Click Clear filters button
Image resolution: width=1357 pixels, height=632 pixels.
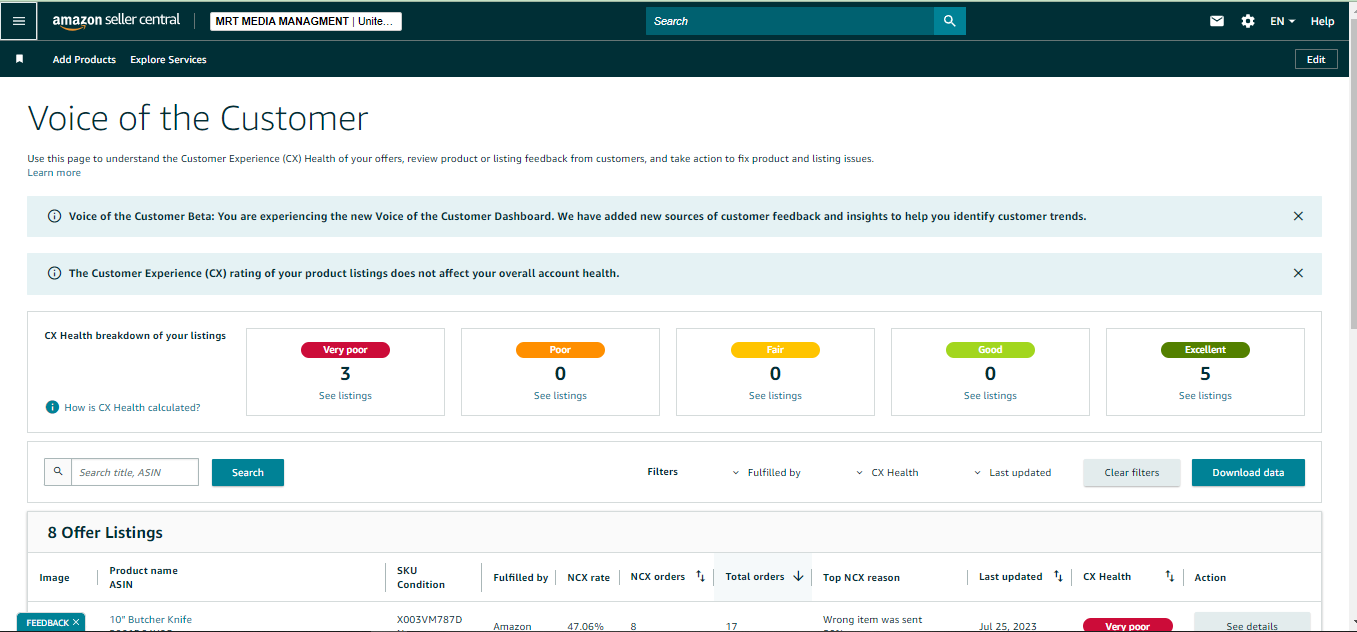[1132, 472]
